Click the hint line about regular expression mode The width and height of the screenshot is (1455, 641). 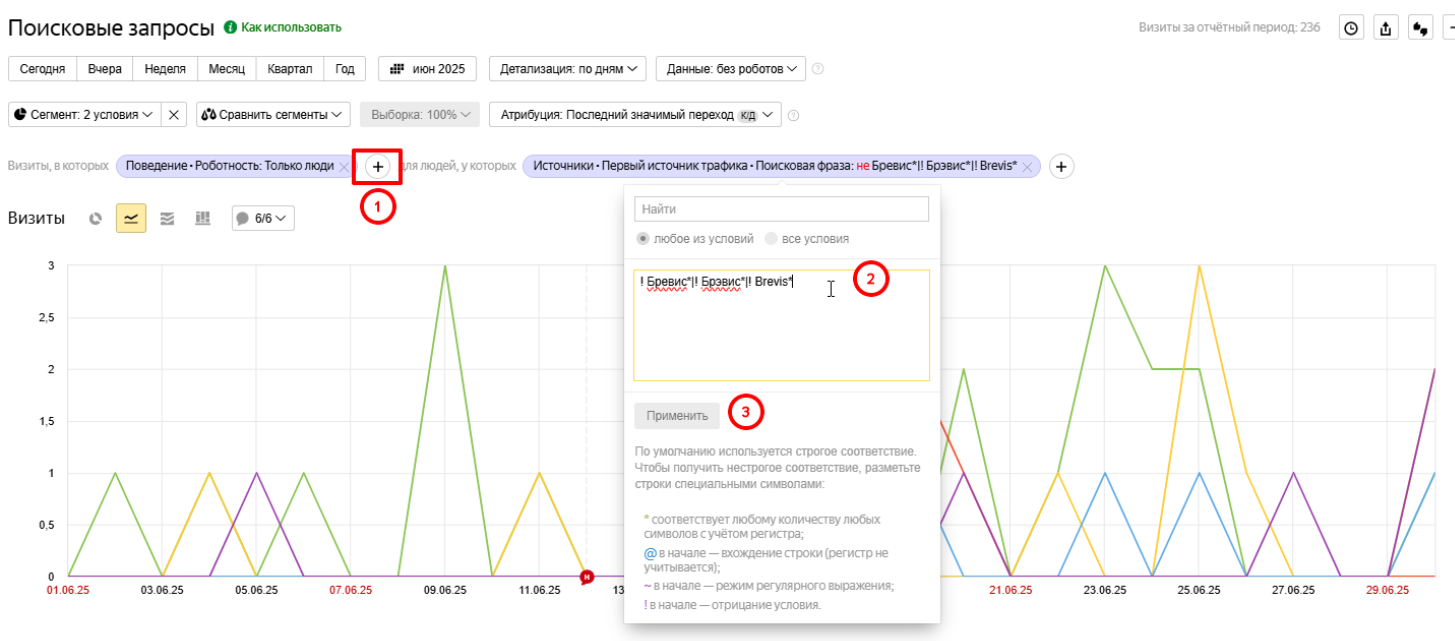click(x=768, y=586)
